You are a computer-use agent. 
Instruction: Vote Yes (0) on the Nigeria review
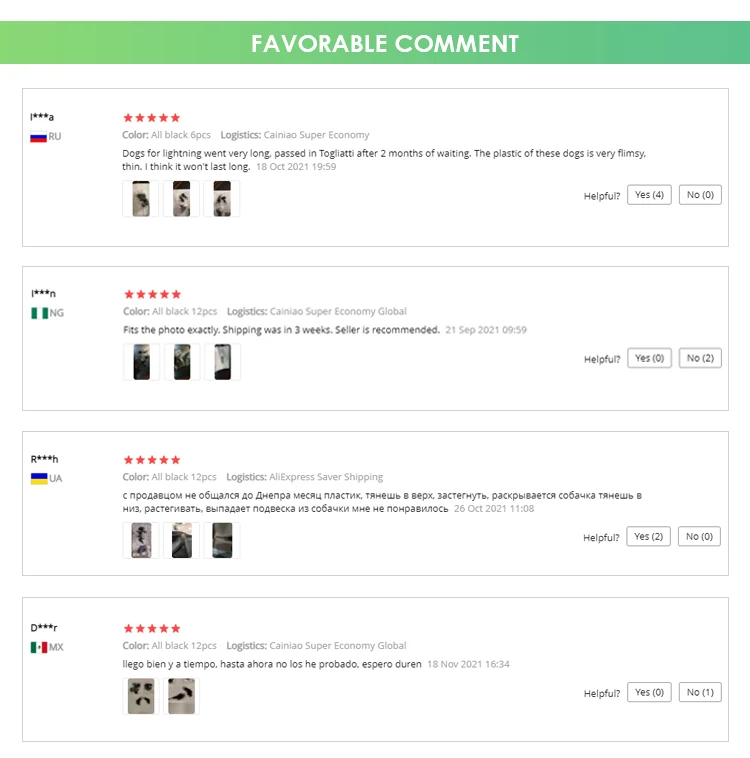tap(649, 358)
